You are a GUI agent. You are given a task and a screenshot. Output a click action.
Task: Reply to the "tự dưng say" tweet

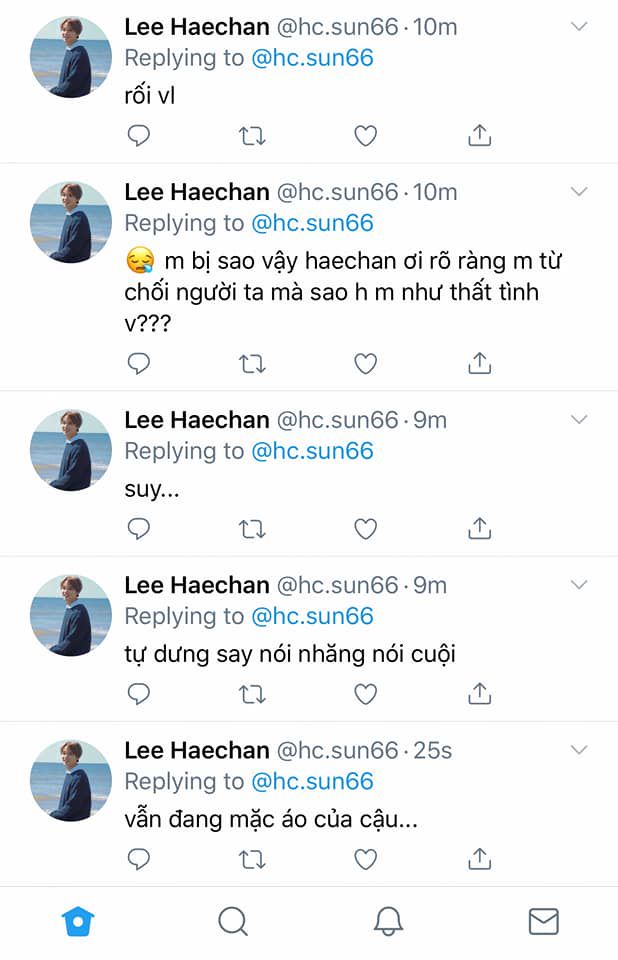(x=139, y=692)
